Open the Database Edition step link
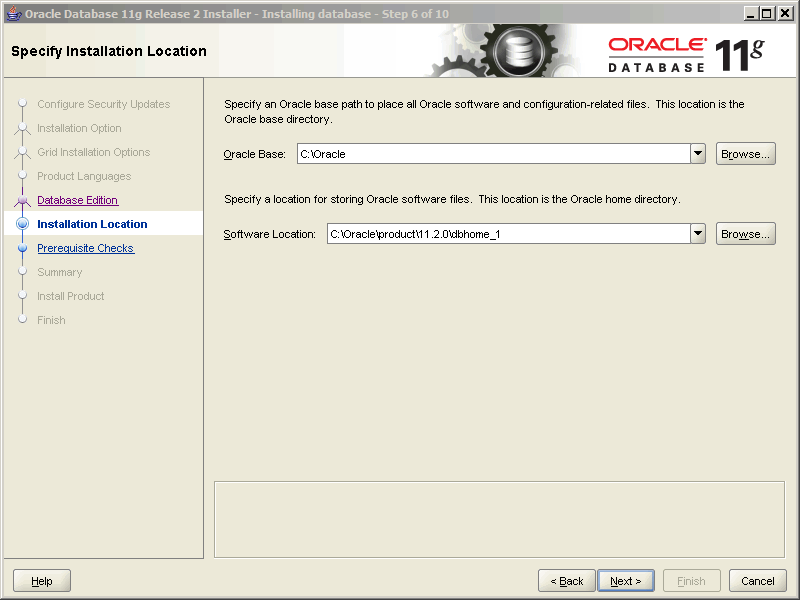800x600 pixels. 78,200
